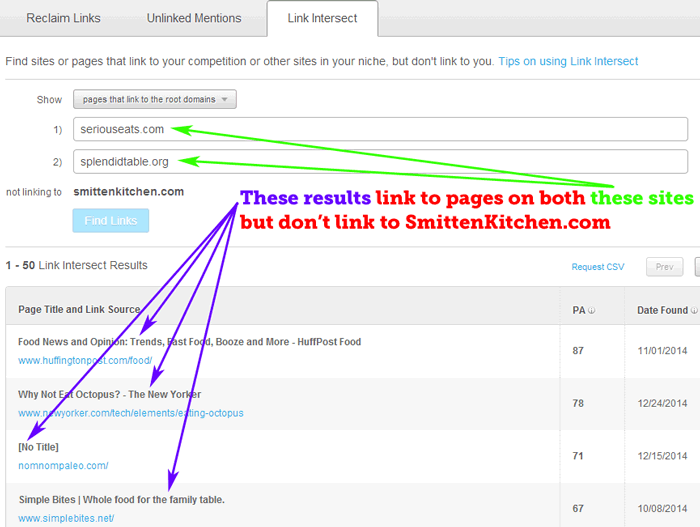Select the Why Not Eat Octopus title

pos(109,394)
